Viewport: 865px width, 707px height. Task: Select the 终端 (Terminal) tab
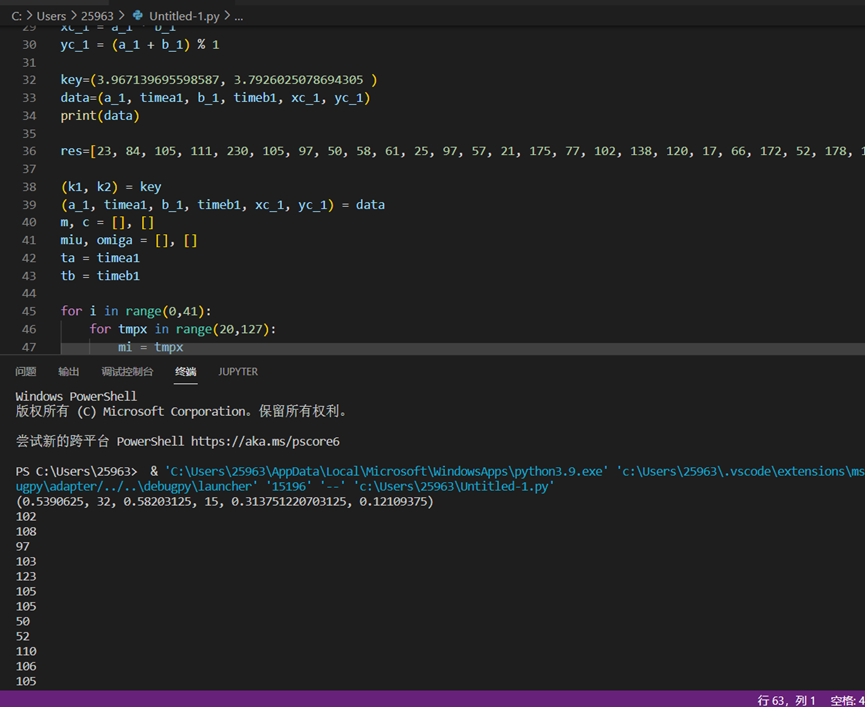(186, 372)
